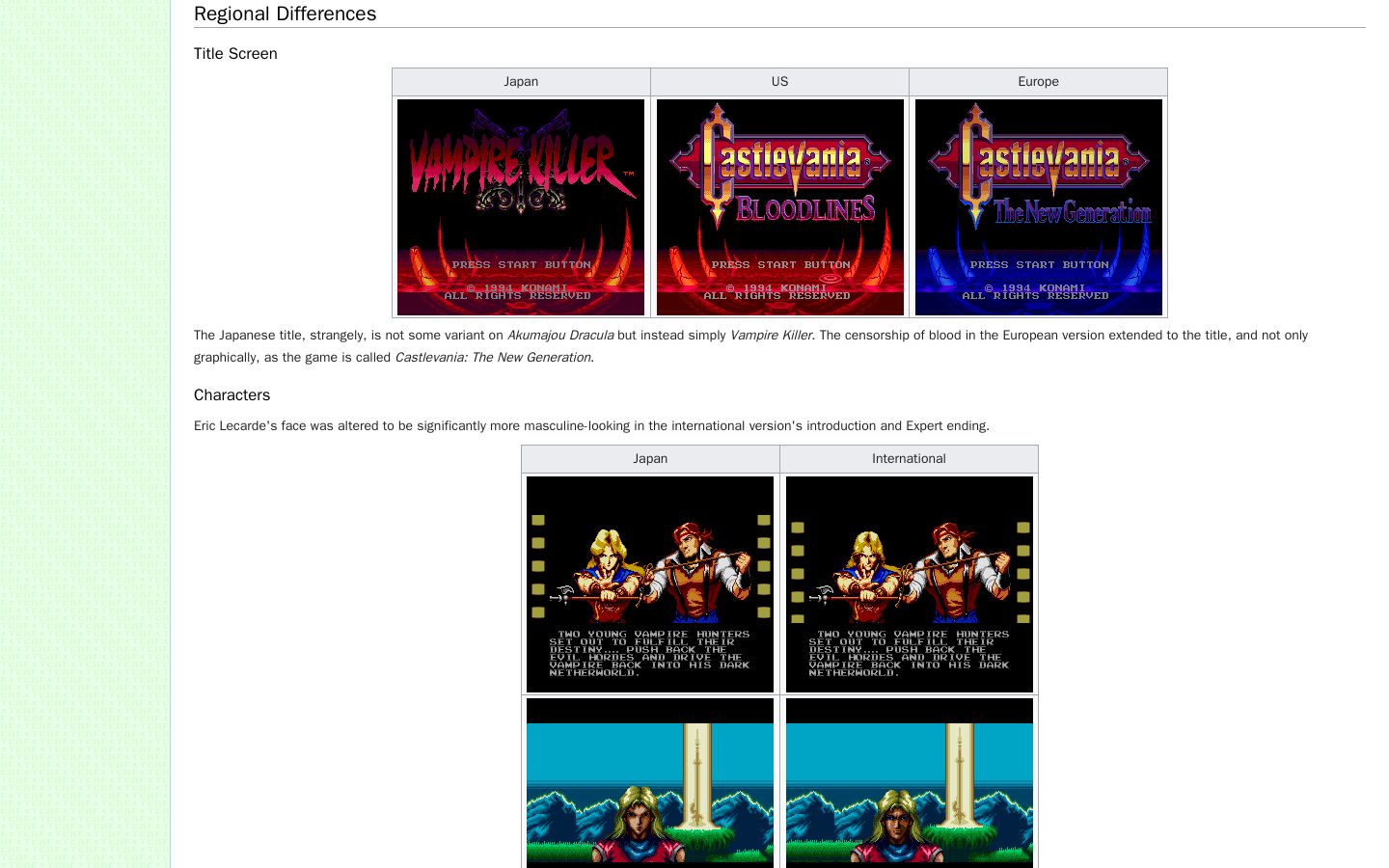Screen dimensions: 1389x868
Task: Select the Japan column header in title table
Action: pyautogui.click(x=521, y=82)
